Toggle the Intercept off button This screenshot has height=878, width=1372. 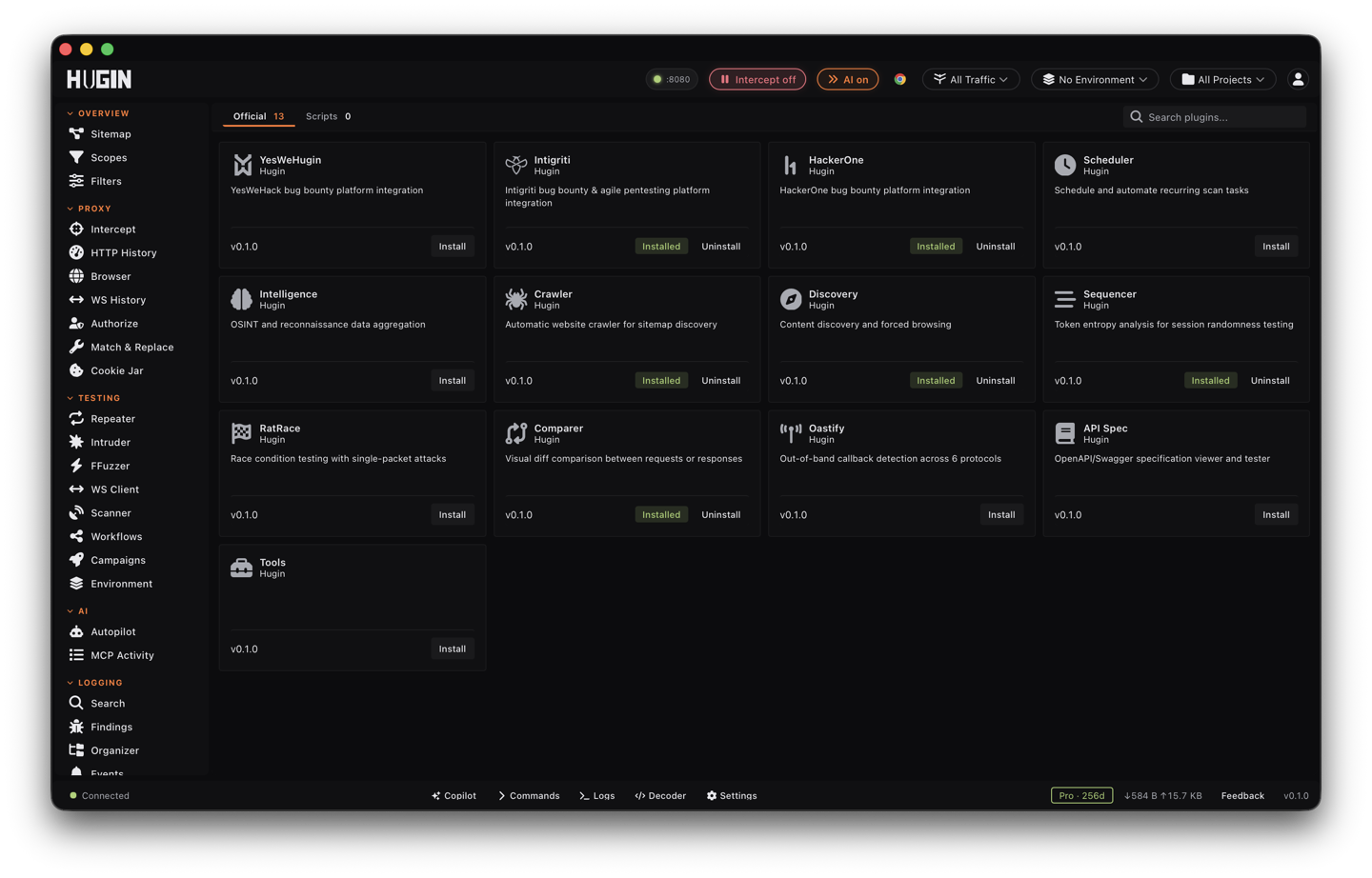point(757,79)
